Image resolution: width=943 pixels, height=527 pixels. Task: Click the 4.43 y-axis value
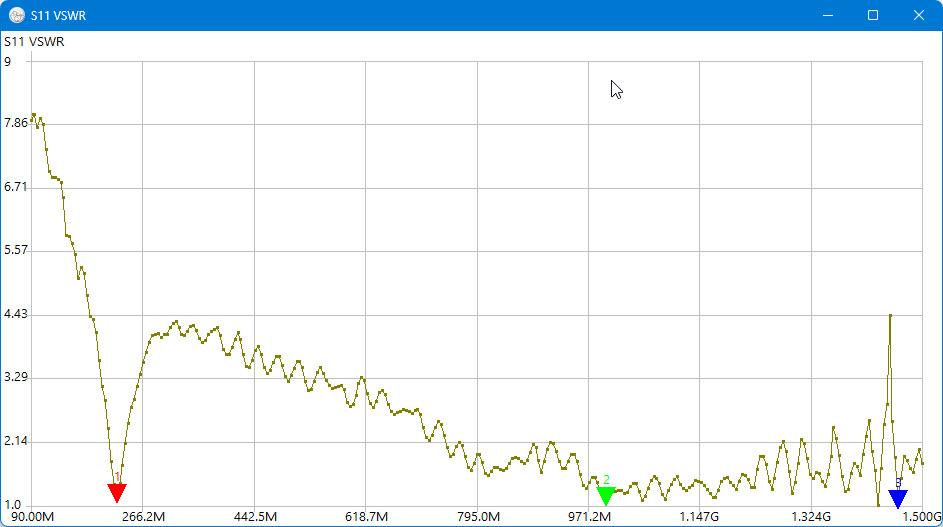click(16, 314)
